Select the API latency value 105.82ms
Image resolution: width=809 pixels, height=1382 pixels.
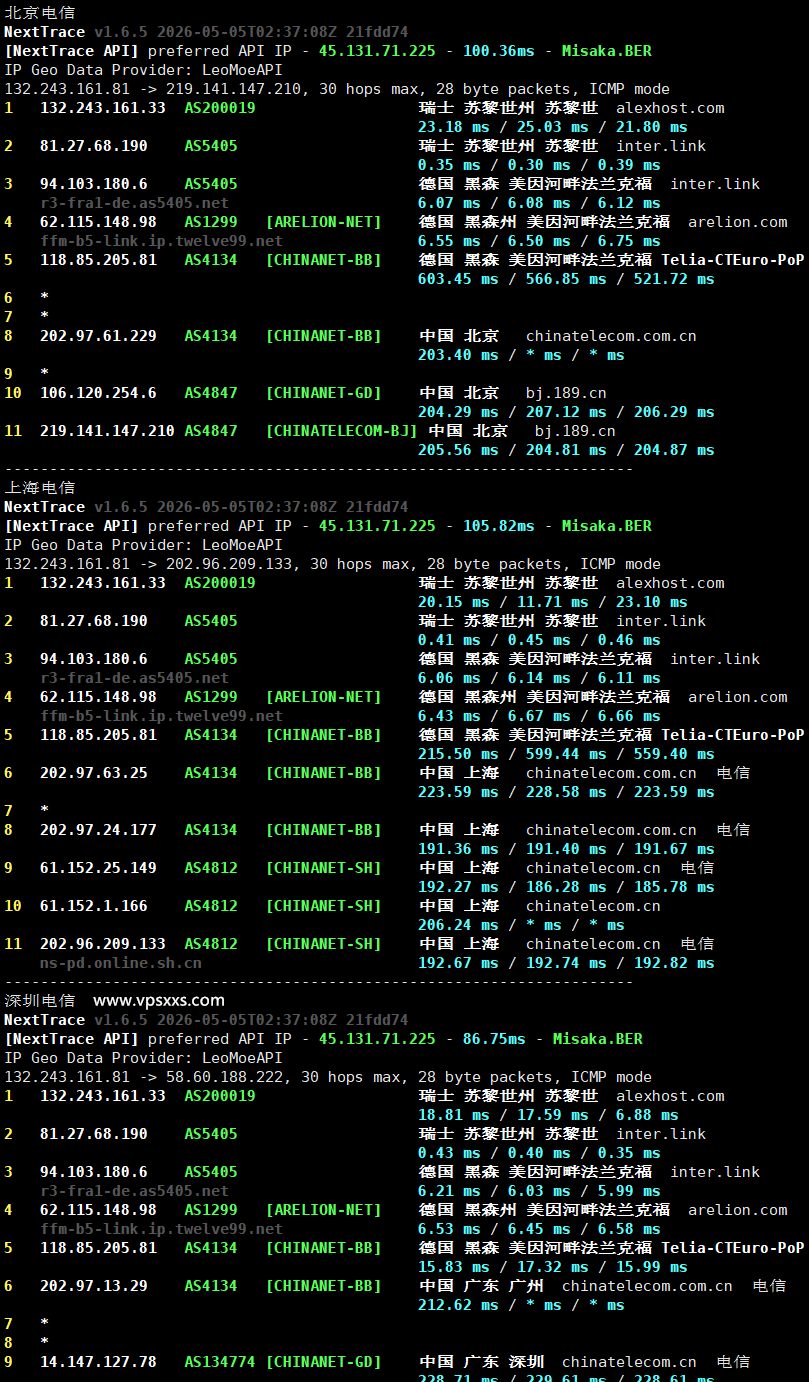click(499, 526)
